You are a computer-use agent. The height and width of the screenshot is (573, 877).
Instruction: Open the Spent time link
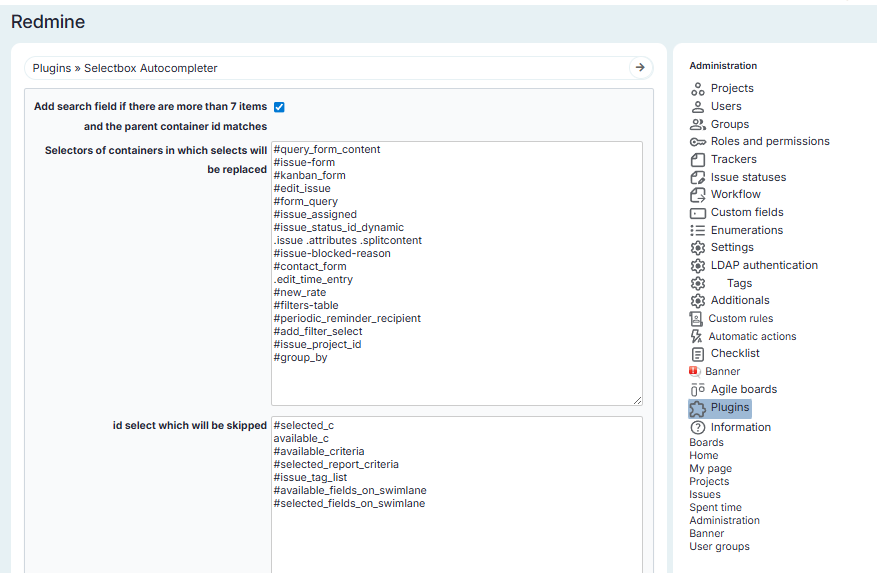[x=715, y=507]
